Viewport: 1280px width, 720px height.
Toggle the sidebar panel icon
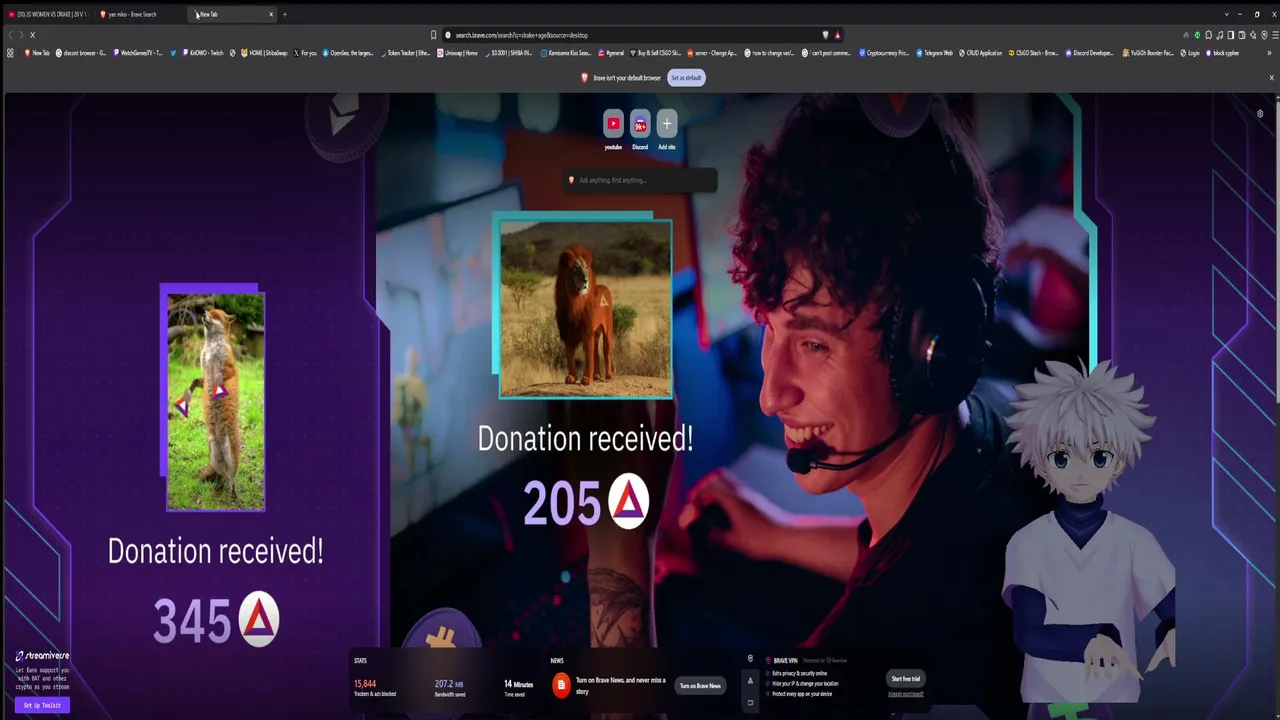pos(1231,35)
